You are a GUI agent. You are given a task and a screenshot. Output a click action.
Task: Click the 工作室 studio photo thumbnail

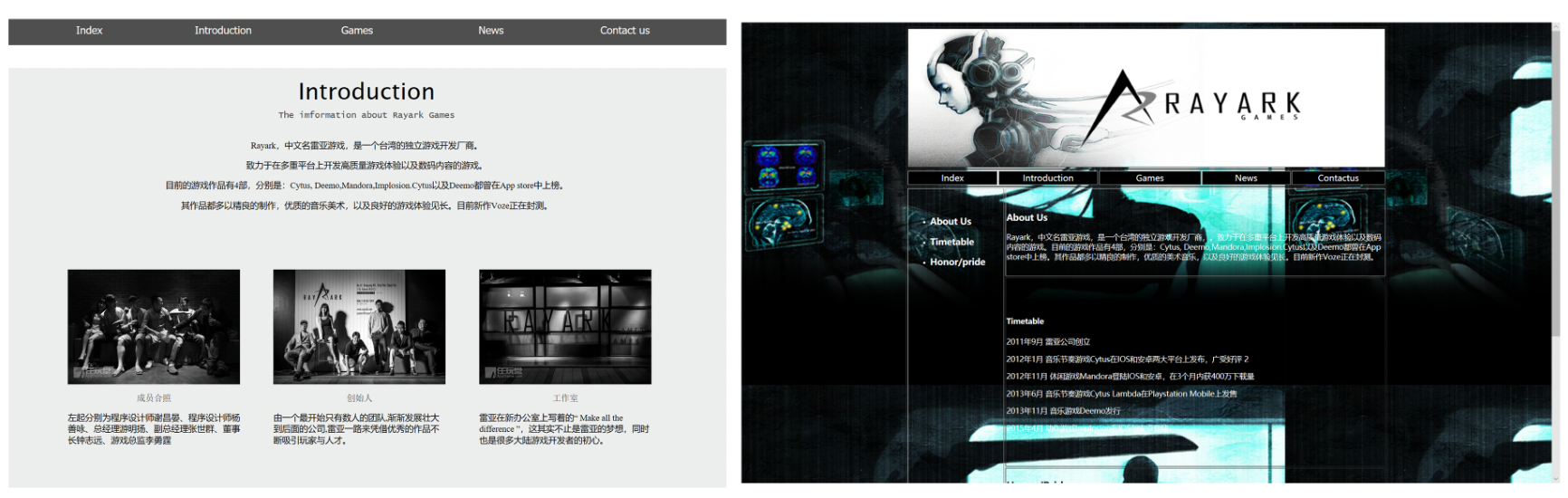pos(565,327)
